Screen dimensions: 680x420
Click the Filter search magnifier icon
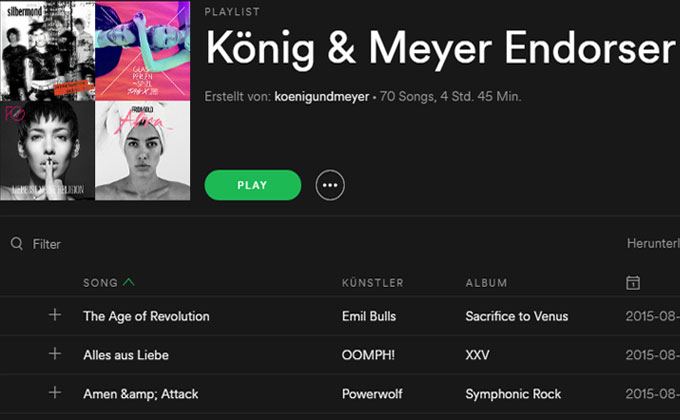(x=16, y=243)
